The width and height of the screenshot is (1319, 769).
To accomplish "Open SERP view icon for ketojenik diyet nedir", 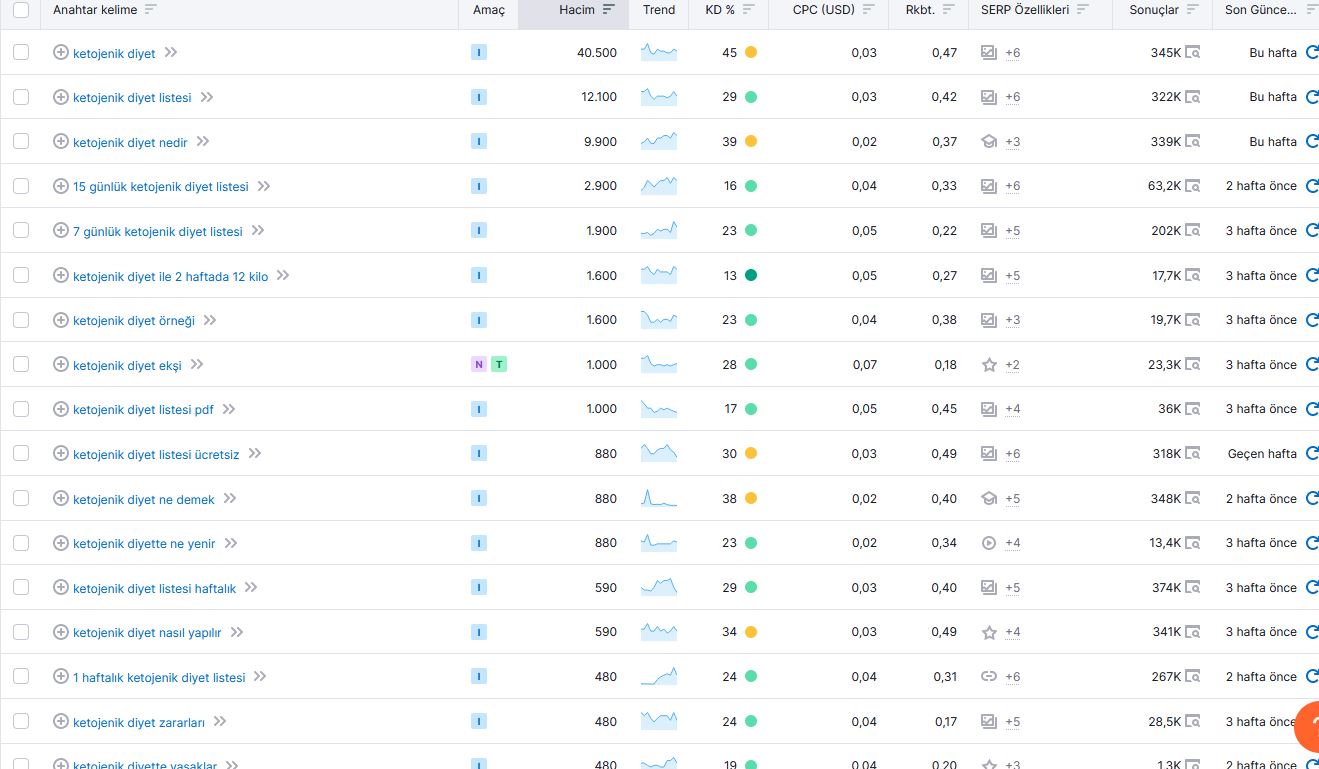I will (x=1192, y=142).
